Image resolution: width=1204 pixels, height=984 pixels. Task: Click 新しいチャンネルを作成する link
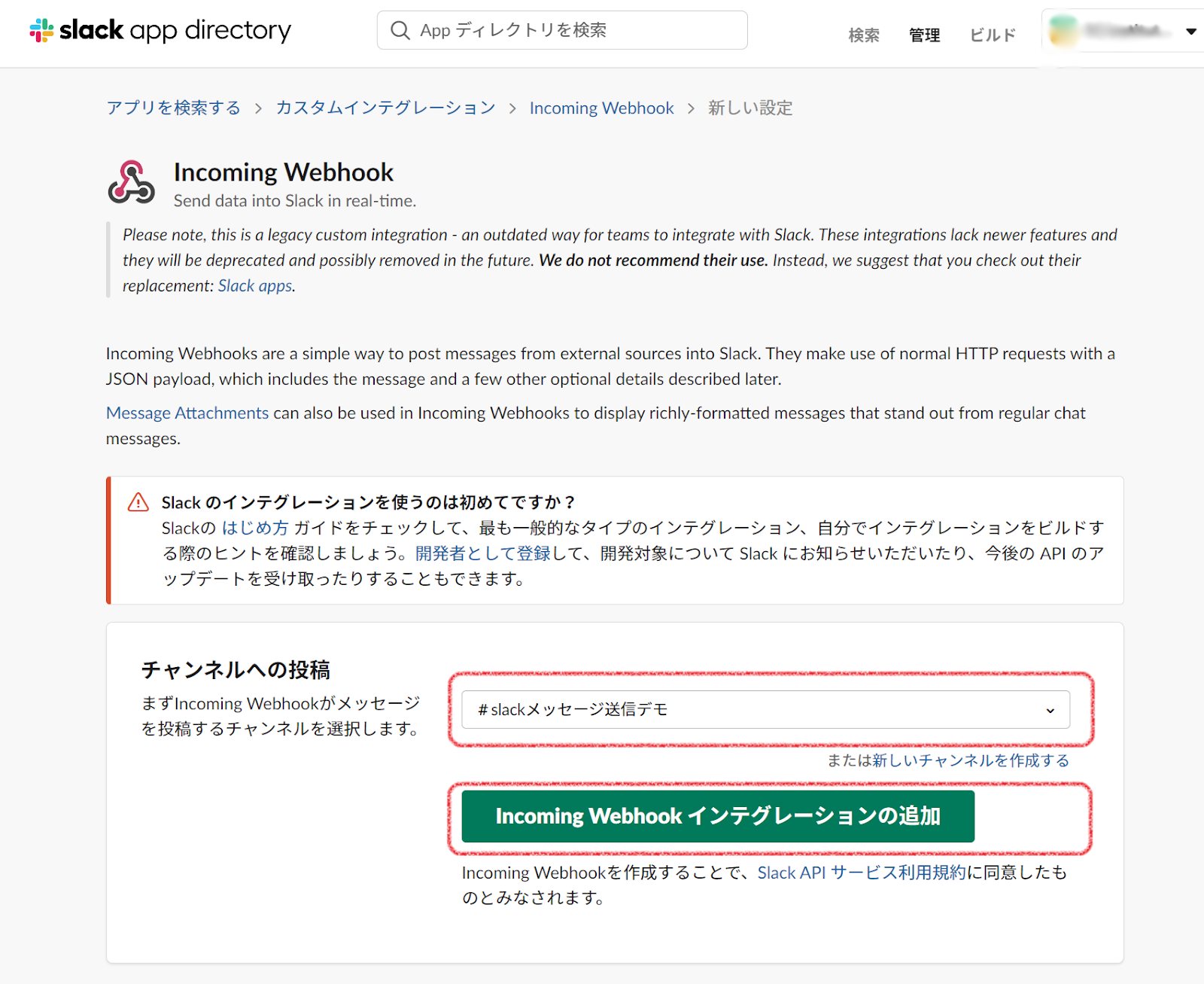(971, 760)
